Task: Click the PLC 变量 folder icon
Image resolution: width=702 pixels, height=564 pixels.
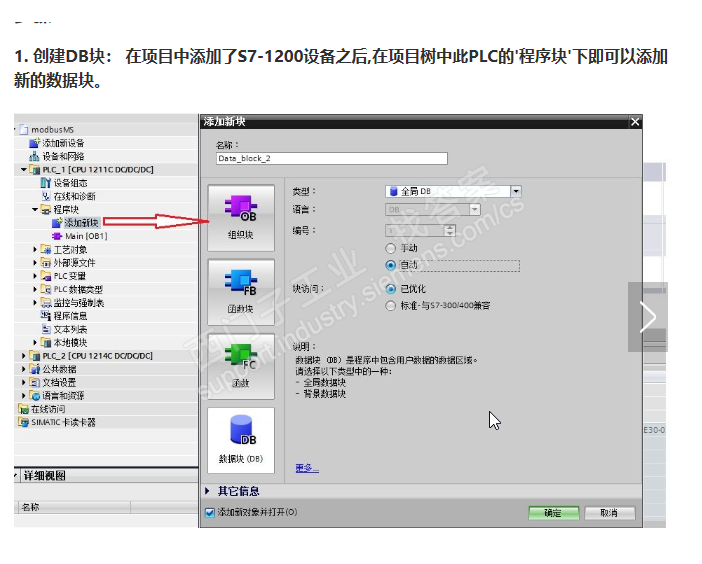Action: 46,276
